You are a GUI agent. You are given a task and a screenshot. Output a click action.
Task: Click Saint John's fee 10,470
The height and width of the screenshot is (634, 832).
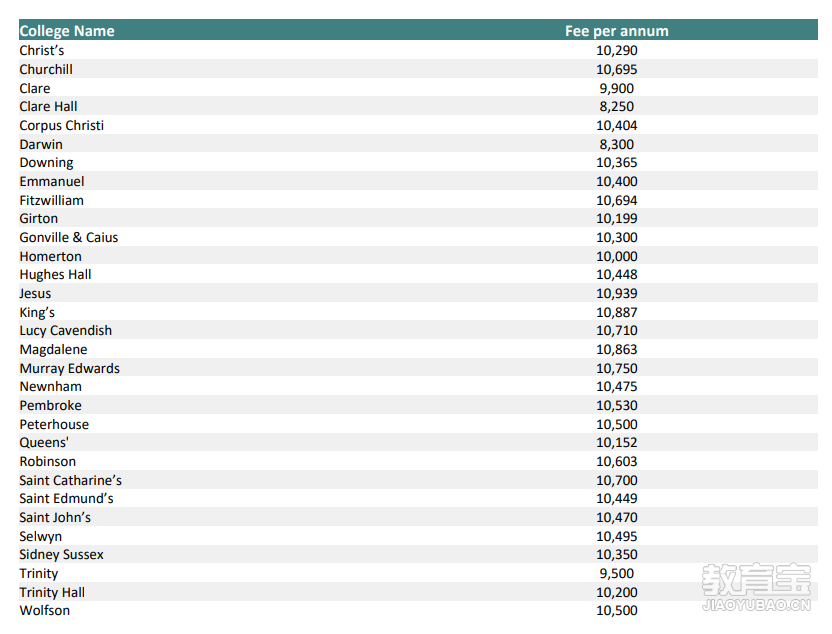click(x=617, y=517)
